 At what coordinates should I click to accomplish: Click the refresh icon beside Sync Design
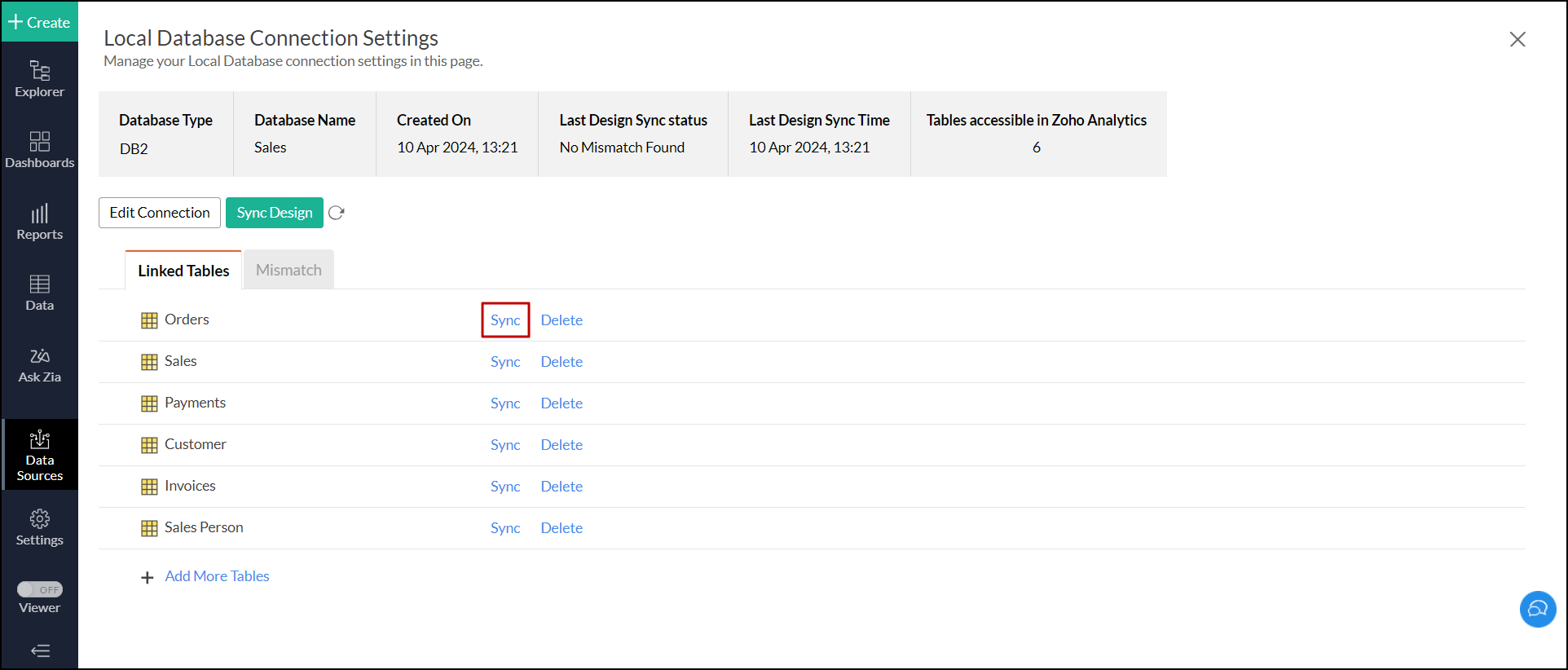tap(337, 213)
